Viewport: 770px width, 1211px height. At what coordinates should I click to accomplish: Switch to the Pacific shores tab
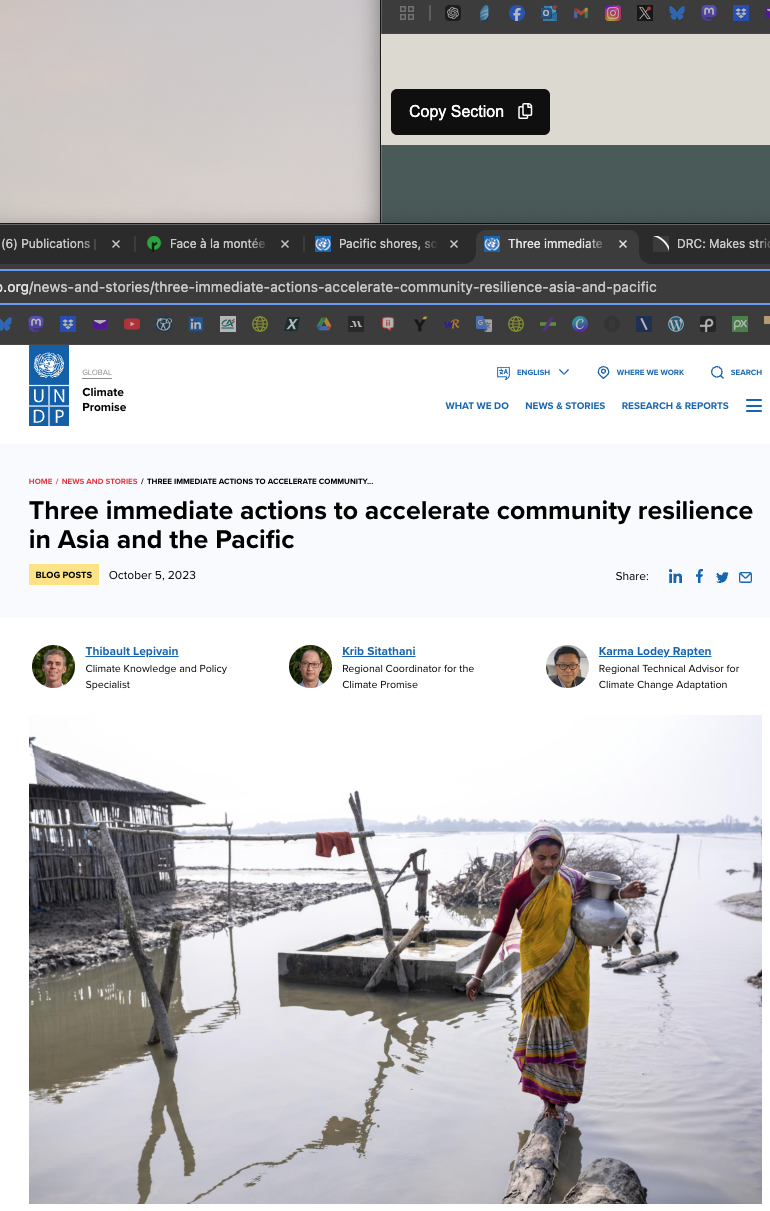[x=385, y=244]
